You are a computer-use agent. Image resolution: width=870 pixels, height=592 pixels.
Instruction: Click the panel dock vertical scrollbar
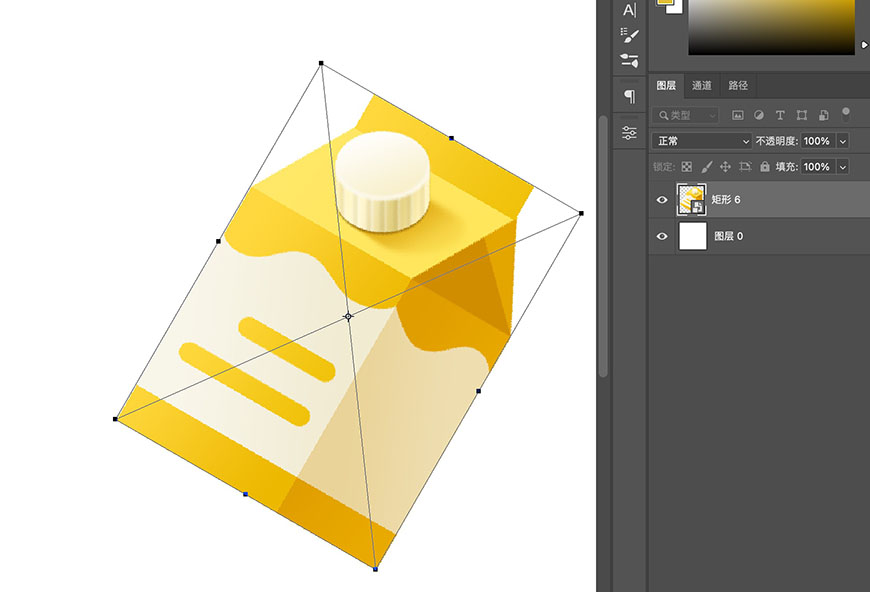(x=603, y=246)
